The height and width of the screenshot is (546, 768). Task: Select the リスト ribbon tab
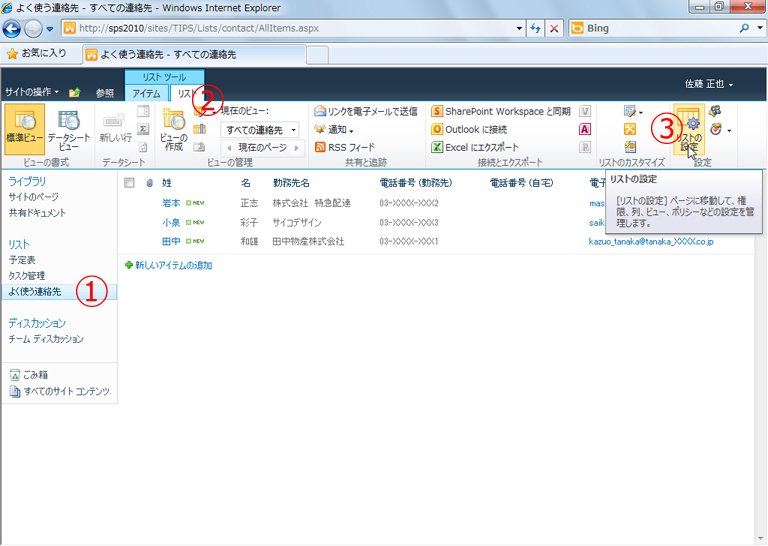click(x=186, y=93)
